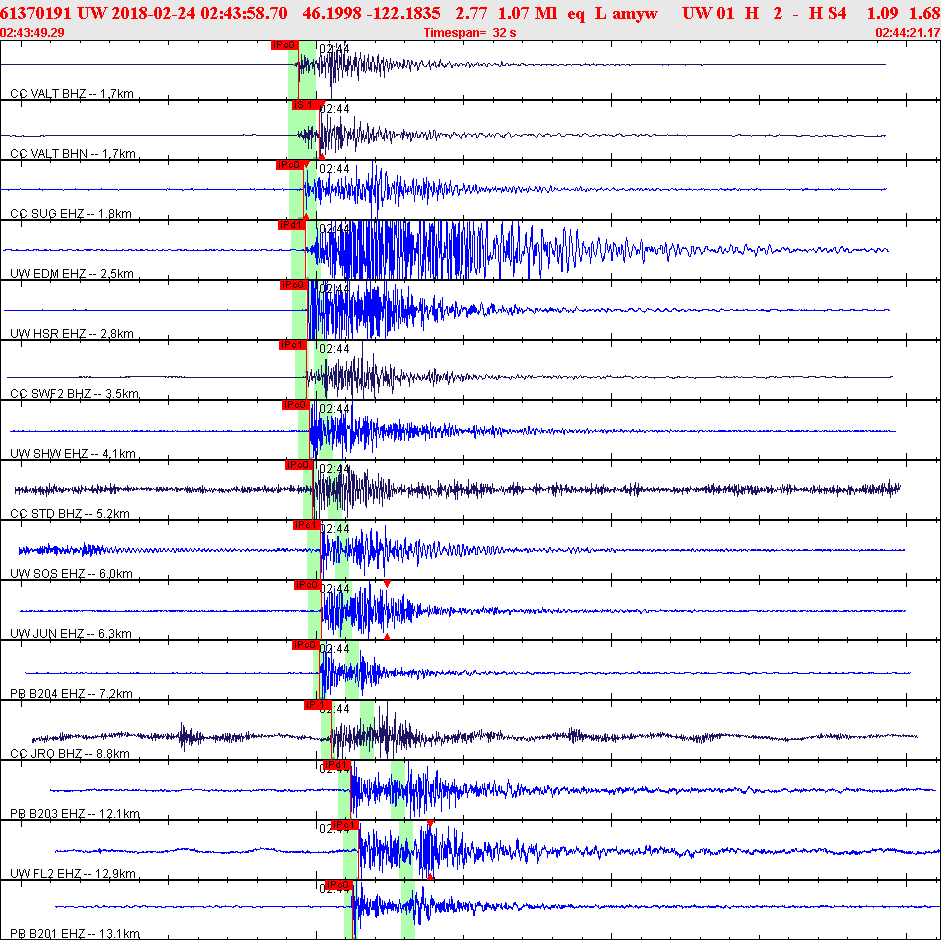The width and height of the screenshot is (941, 940).
Task: Click the start time 02:43:49.29 label
Action: [33, 33]
